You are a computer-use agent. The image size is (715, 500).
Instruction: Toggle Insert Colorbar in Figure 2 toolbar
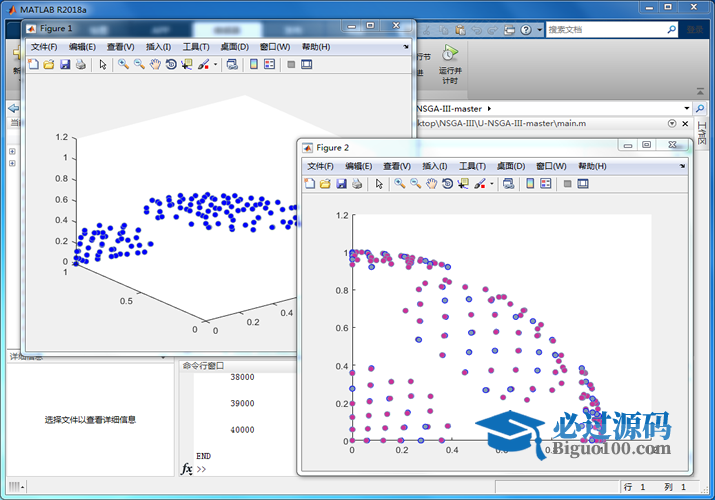530,184
